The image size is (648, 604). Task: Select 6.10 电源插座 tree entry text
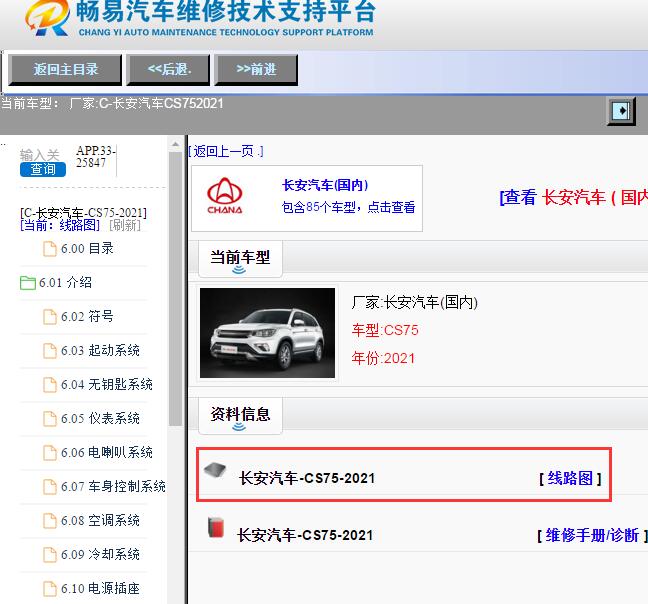[x=100, y=588]
